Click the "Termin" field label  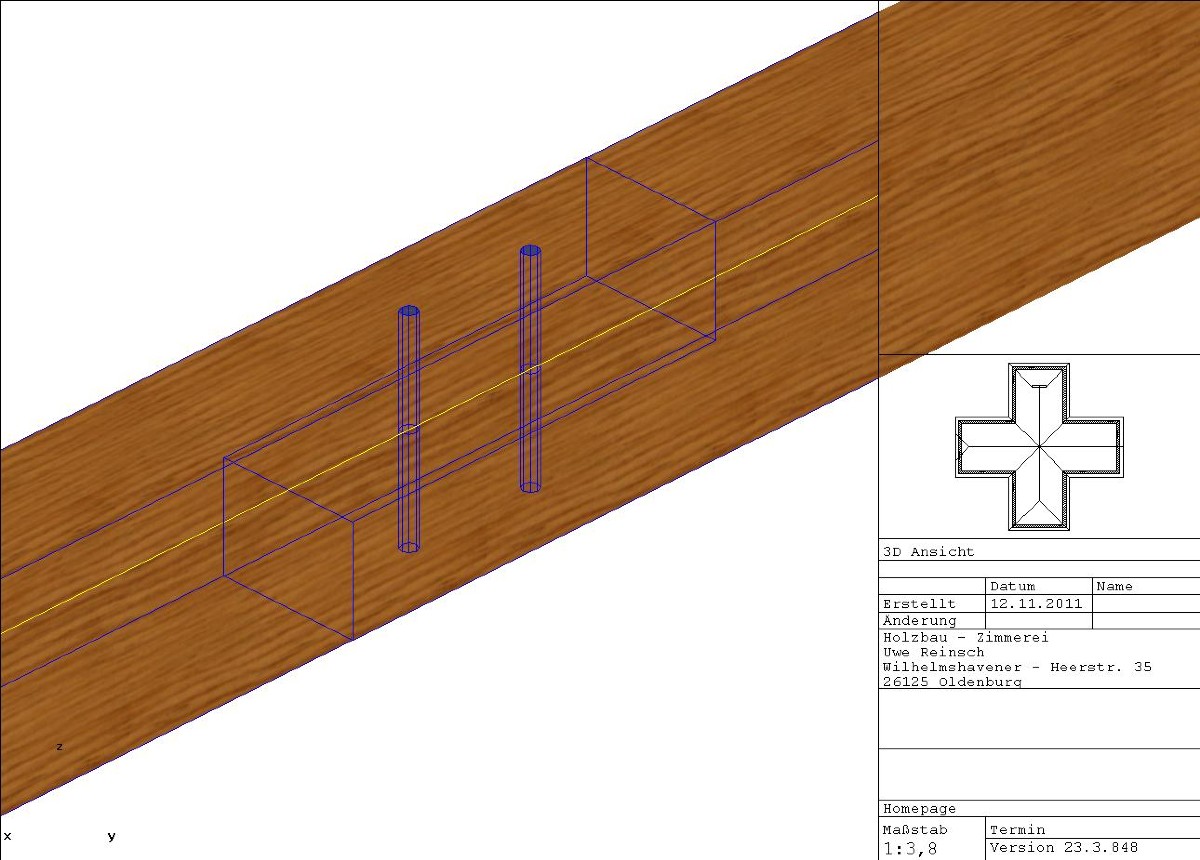pyautogui.click(x=1017, y=829)
